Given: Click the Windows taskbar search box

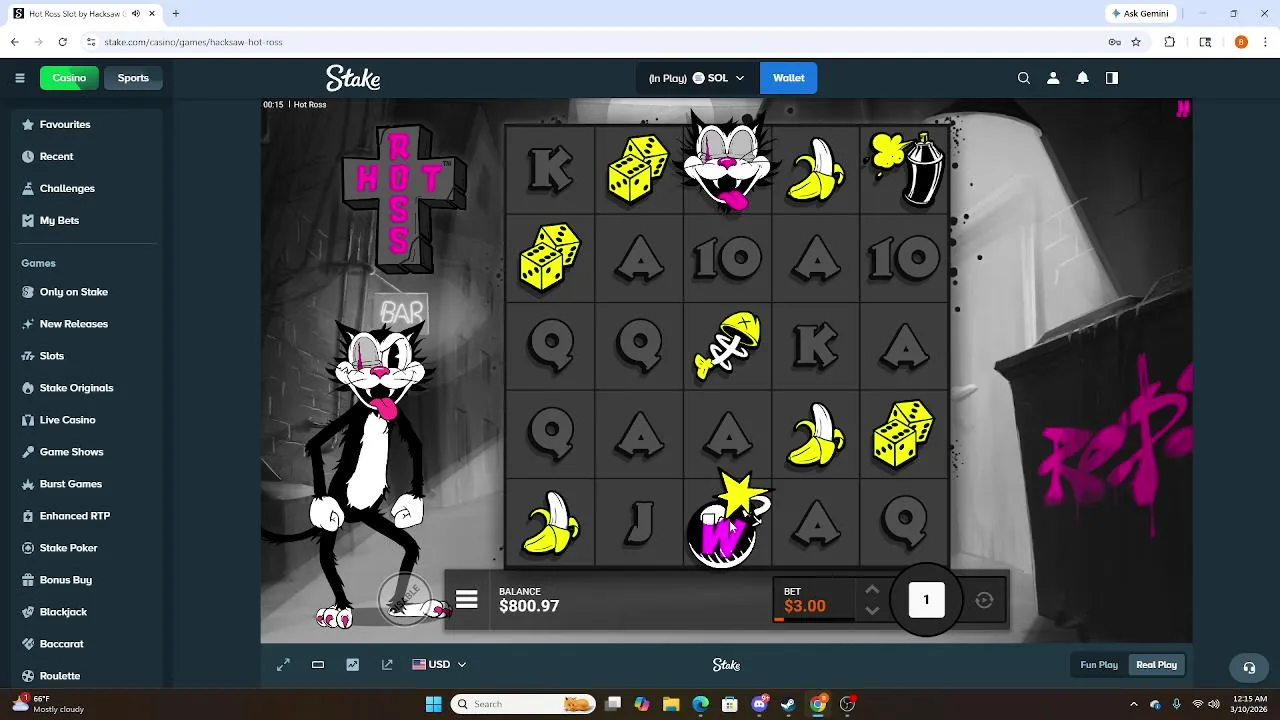Looking at the screenshot, I should click(523, 704).
